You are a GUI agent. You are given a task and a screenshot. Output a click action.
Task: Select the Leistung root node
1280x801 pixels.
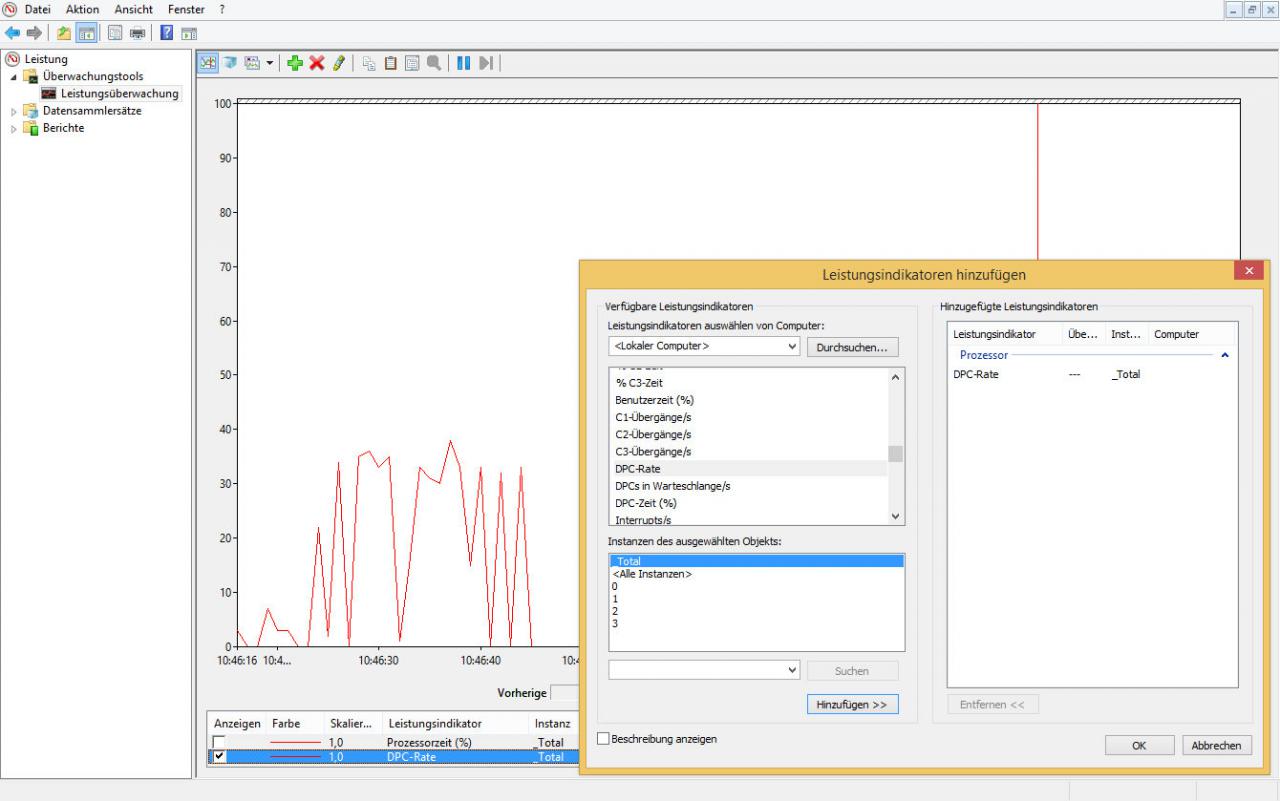click(46, 59)
